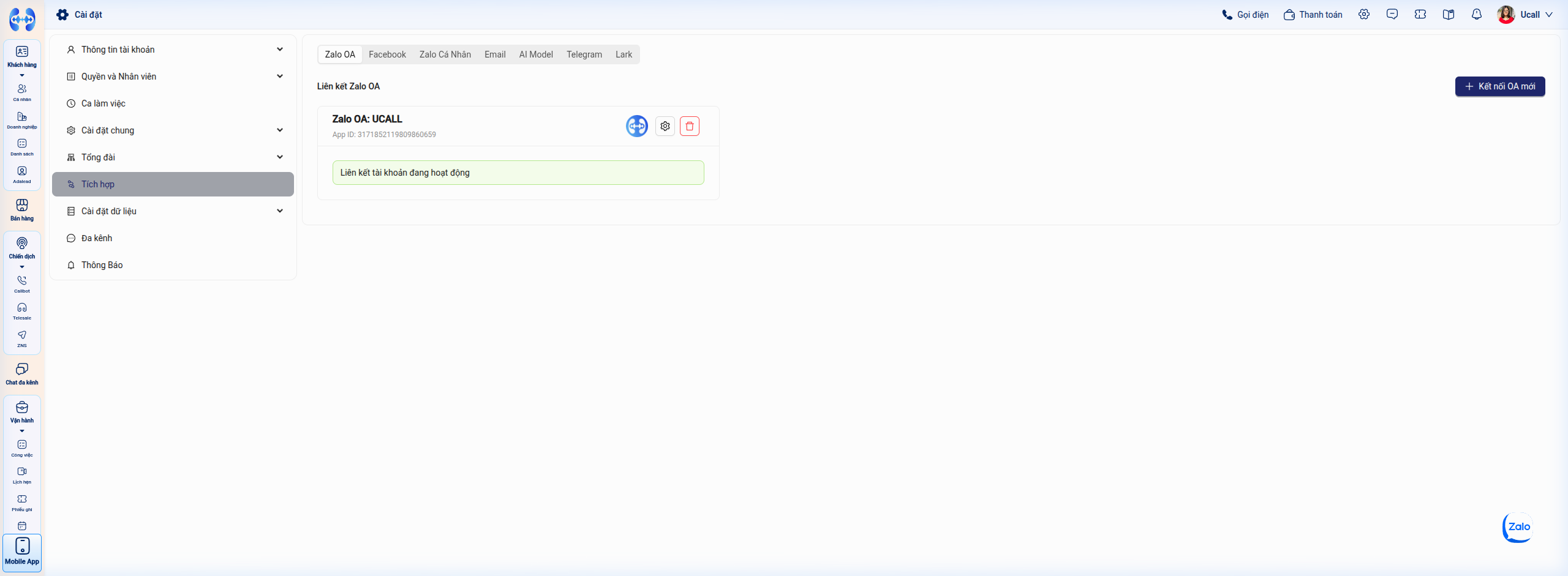Expand the Khách hàng sidebar arrow
Viewport: 1568px width, 576px height.
point(22,75)
